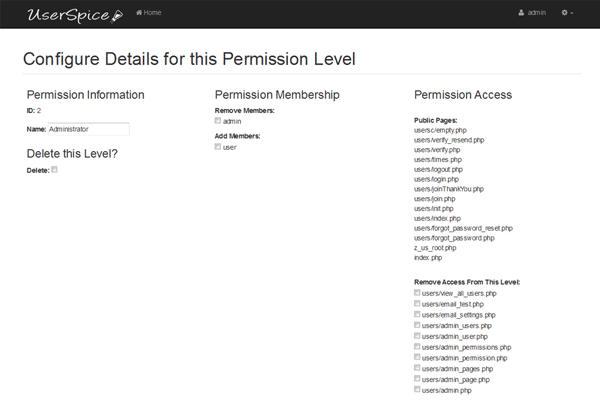Toggle users/email_test.php access checkbox
600x400 pixels.
pyautogui.click(x=417, y=304)
